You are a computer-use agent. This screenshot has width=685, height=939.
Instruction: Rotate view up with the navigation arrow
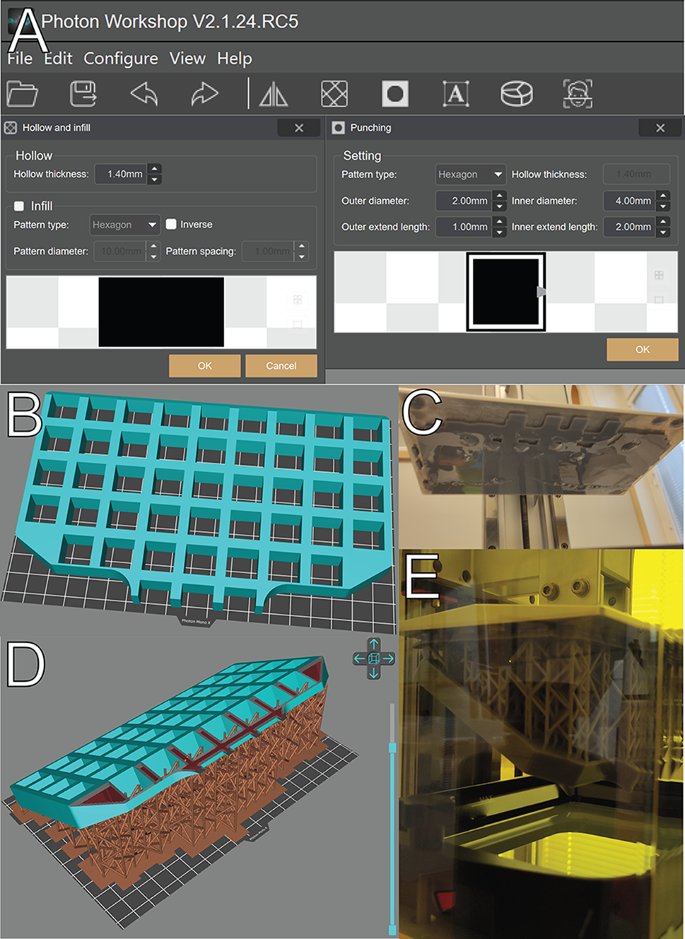pos(374,644)
